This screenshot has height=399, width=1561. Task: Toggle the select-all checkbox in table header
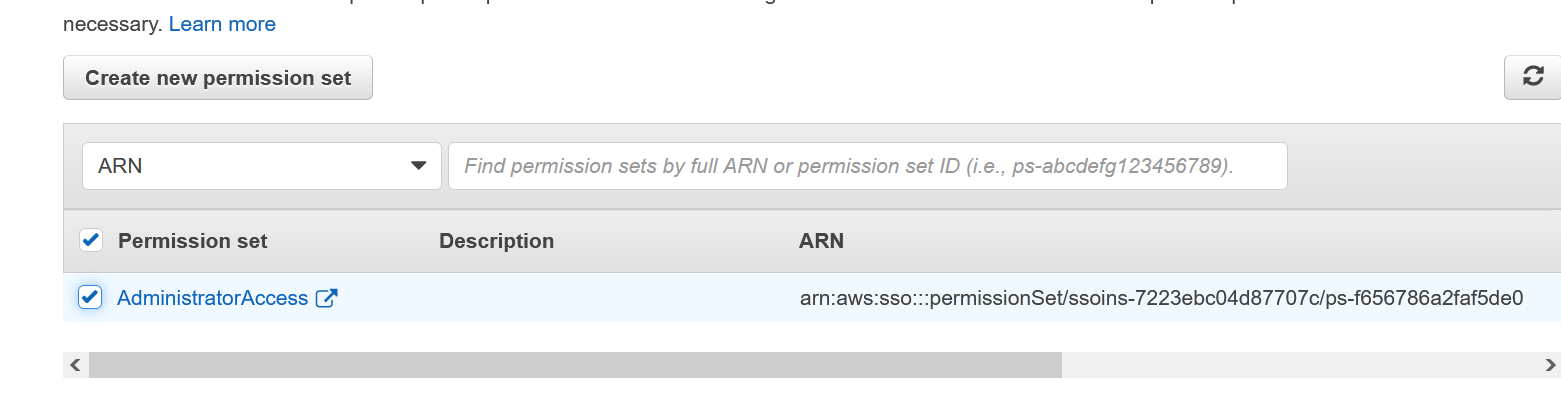[x=90, y=240]
